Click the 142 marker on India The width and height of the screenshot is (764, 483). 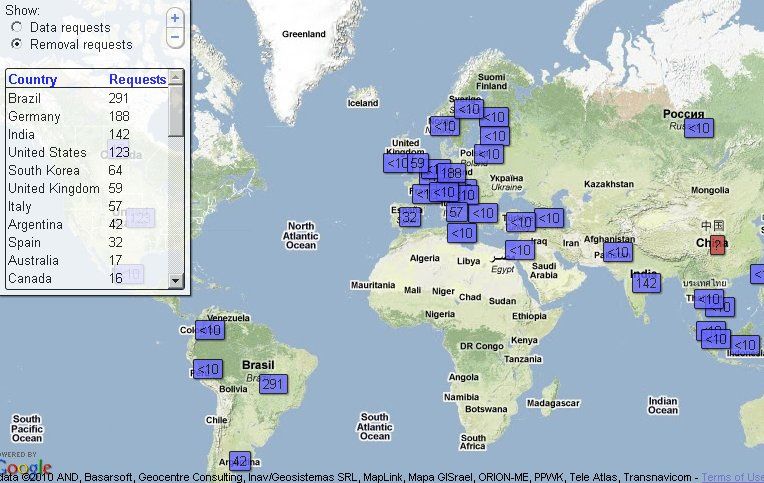tap(646, 283)
